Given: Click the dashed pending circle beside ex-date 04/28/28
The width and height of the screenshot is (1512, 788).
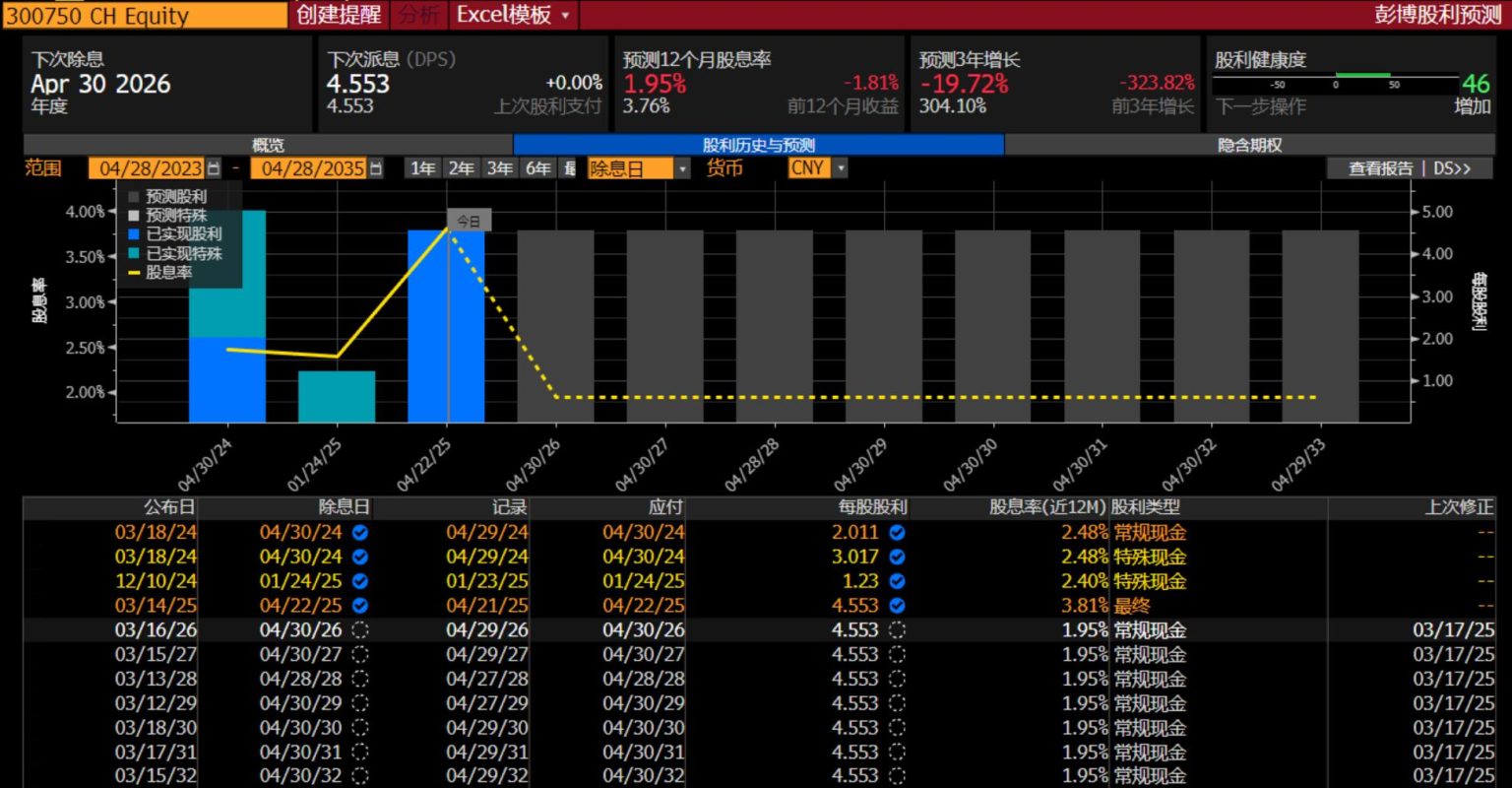Looking at the screenshot, I should [x=360, y=680].
